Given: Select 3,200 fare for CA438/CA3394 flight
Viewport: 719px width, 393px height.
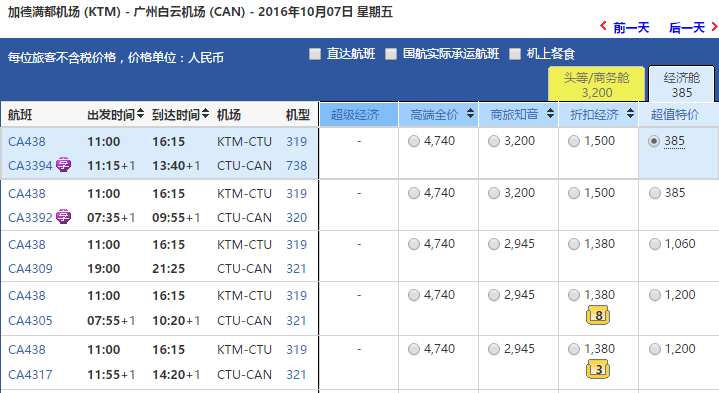Looking at the screenshot, I should tap(494, 141).
